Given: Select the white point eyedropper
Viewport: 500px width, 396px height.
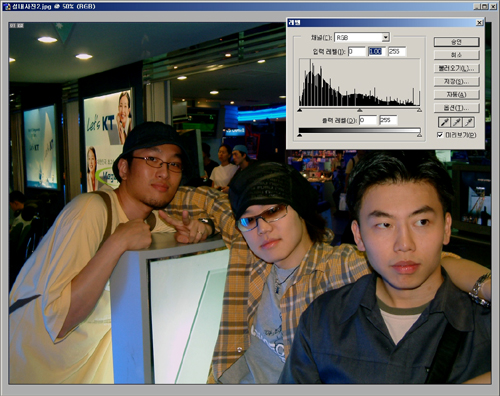Looking at the screenshot, I should click(469, 122).
